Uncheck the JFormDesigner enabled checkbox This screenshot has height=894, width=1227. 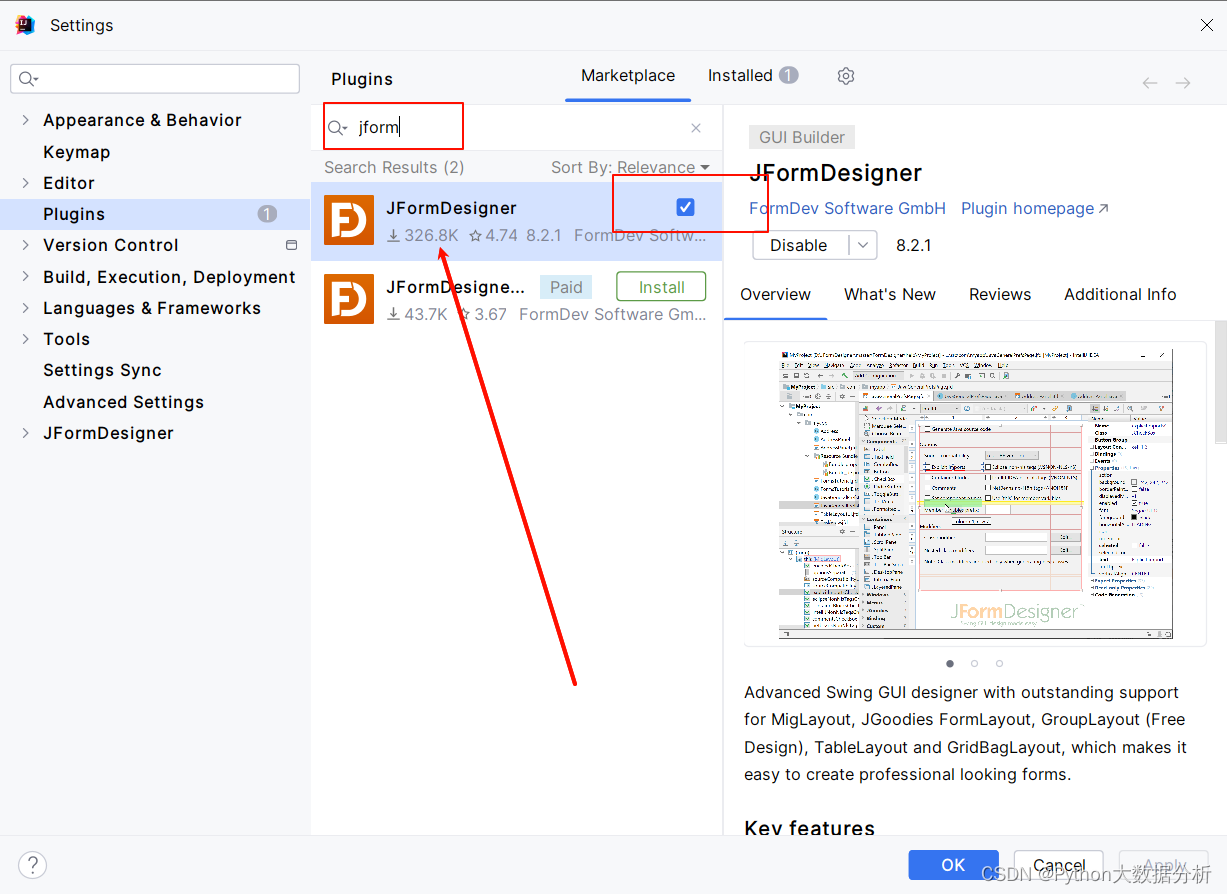(x=685, y=207)
